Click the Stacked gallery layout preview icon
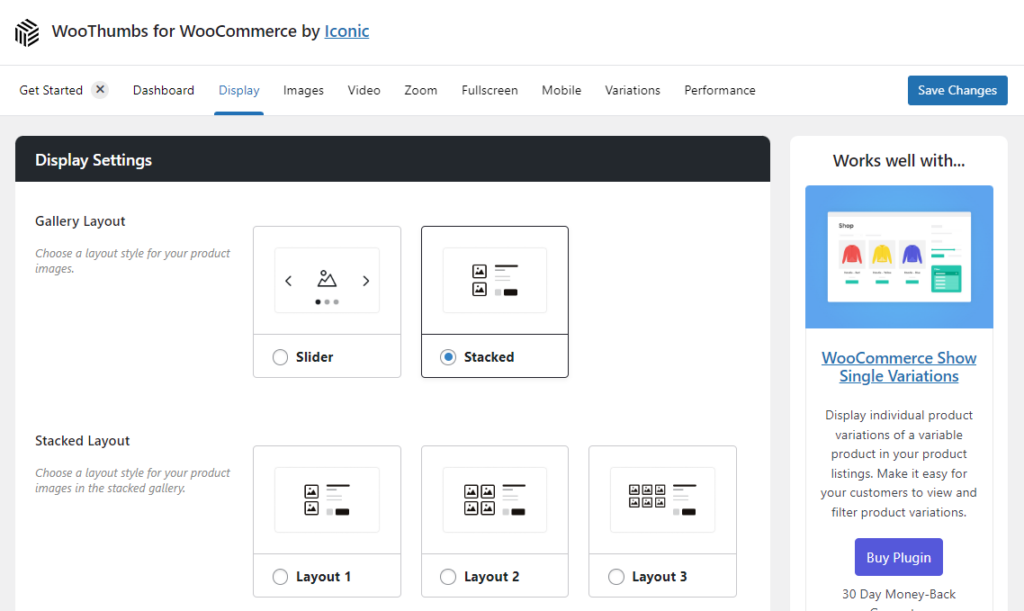 coord(495,280)
